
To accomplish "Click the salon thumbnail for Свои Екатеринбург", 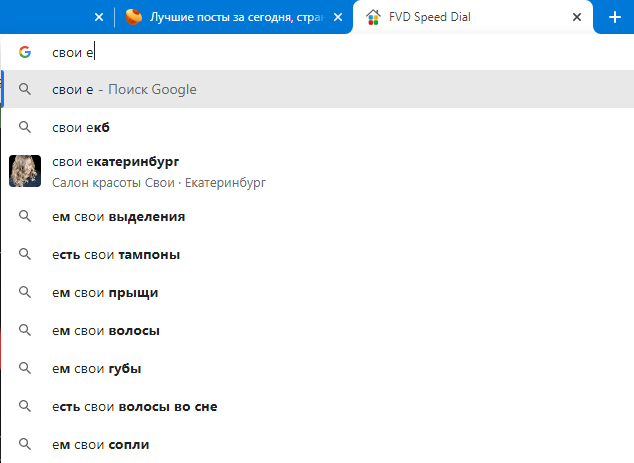I will click(x=25, y=171).
